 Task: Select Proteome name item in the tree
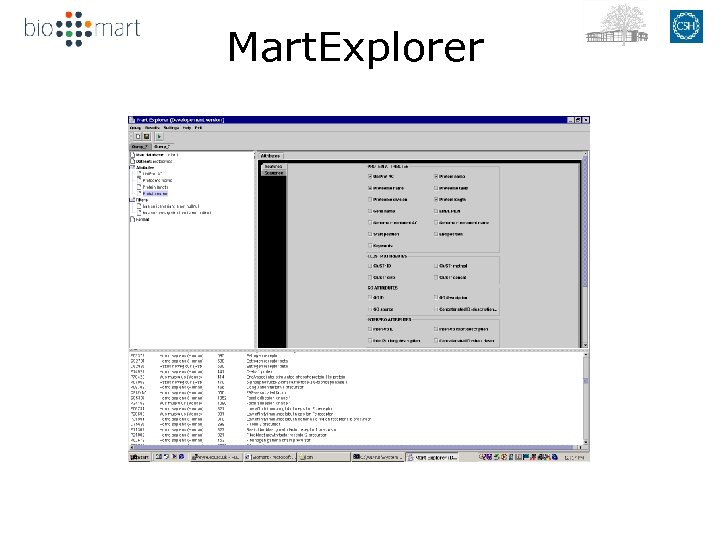pos(157,180)
